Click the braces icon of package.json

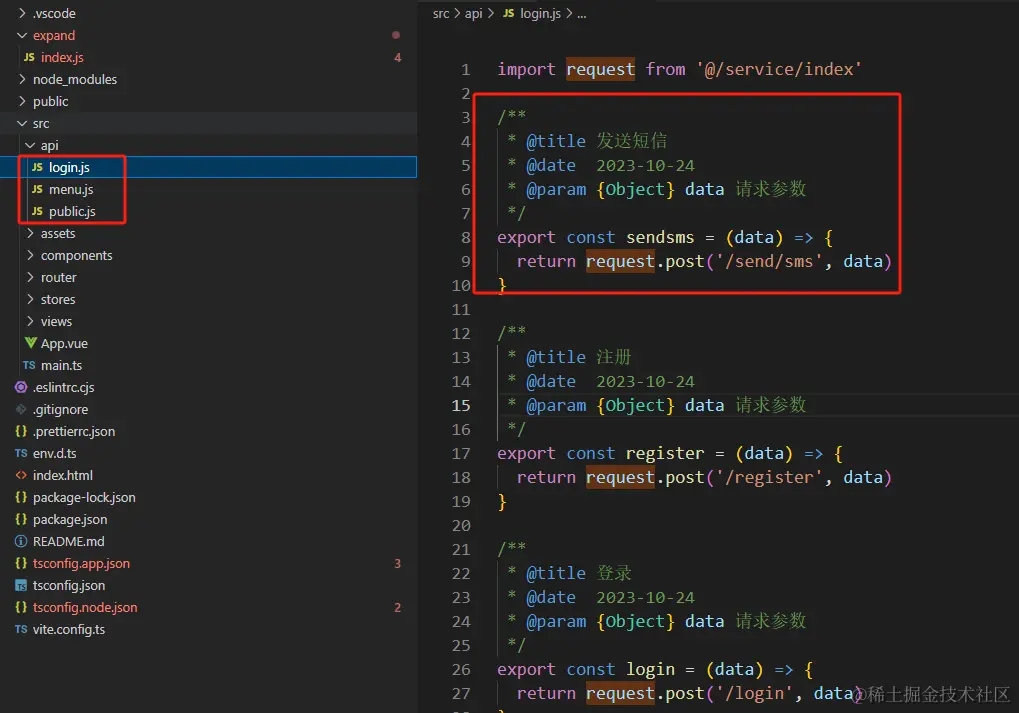[21, 519]
